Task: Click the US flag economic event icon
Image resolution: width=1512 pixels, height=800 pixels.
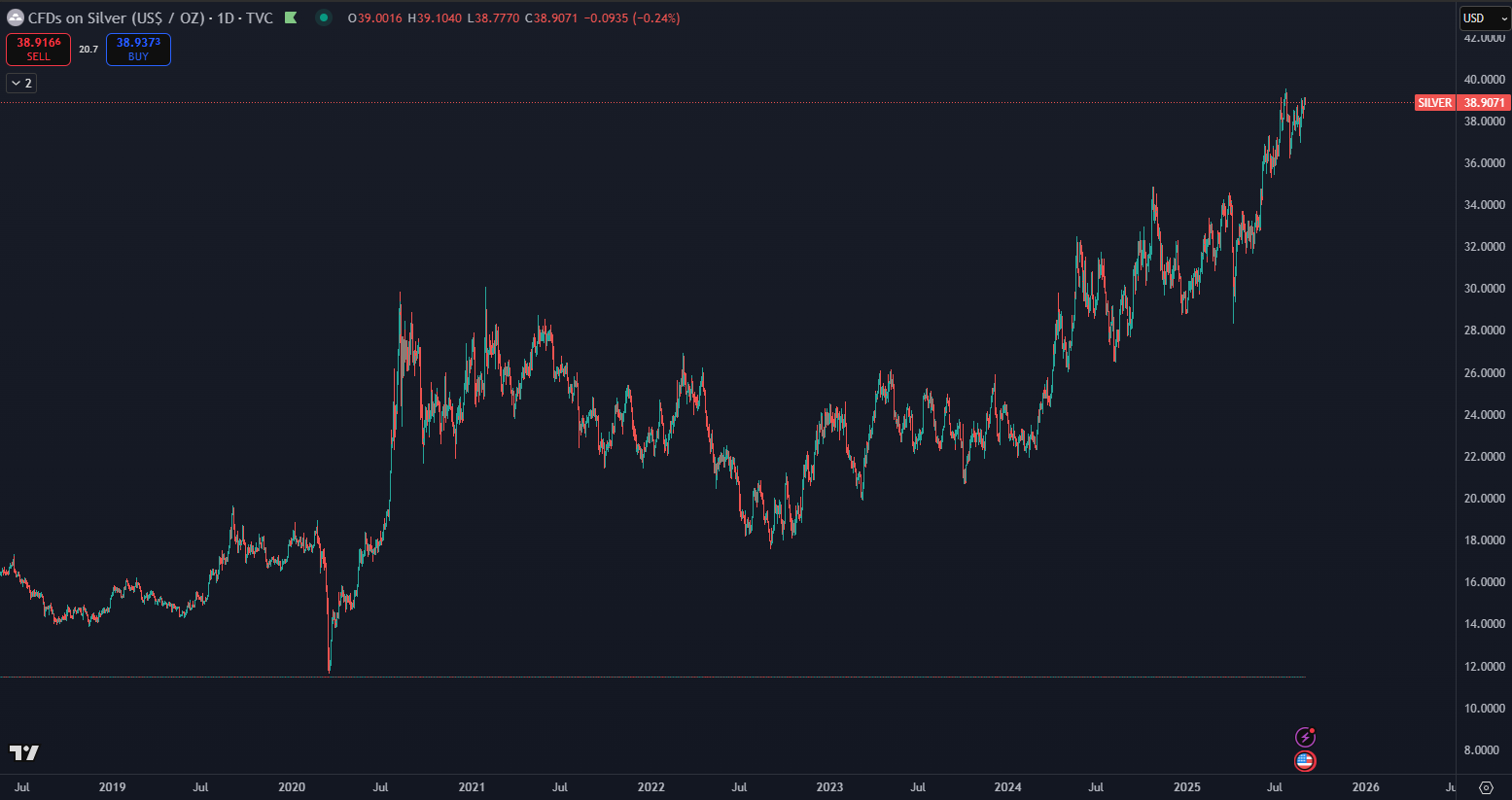Action: (x=1305, y=761)
